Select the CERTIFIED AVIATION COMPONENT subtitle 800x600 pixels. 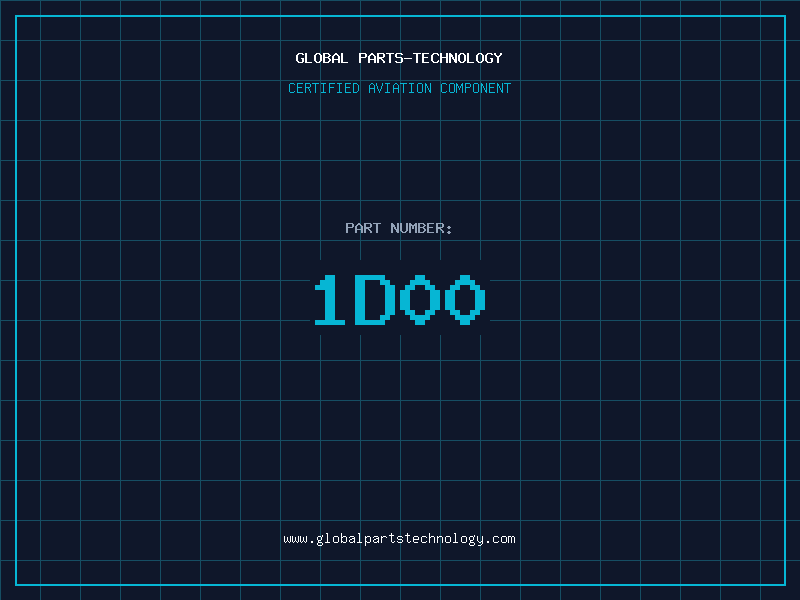pyautogui.click(x=399, y=88)
